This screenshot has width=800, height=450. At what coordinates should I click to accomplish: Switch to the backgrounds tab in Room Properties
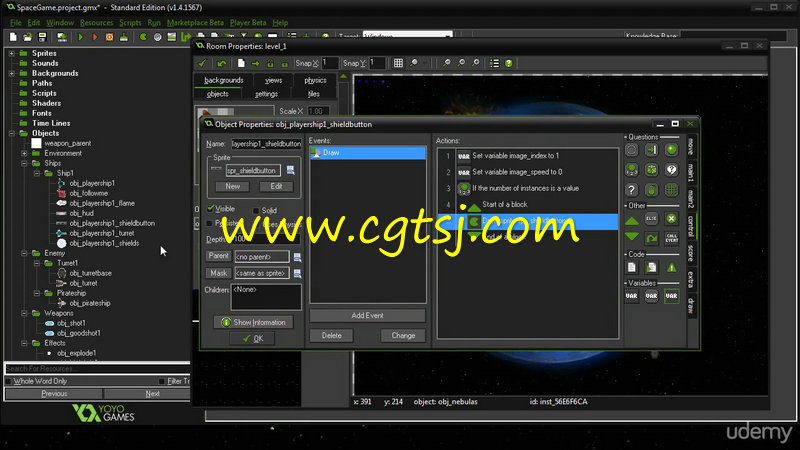click(x=223, y=80)
